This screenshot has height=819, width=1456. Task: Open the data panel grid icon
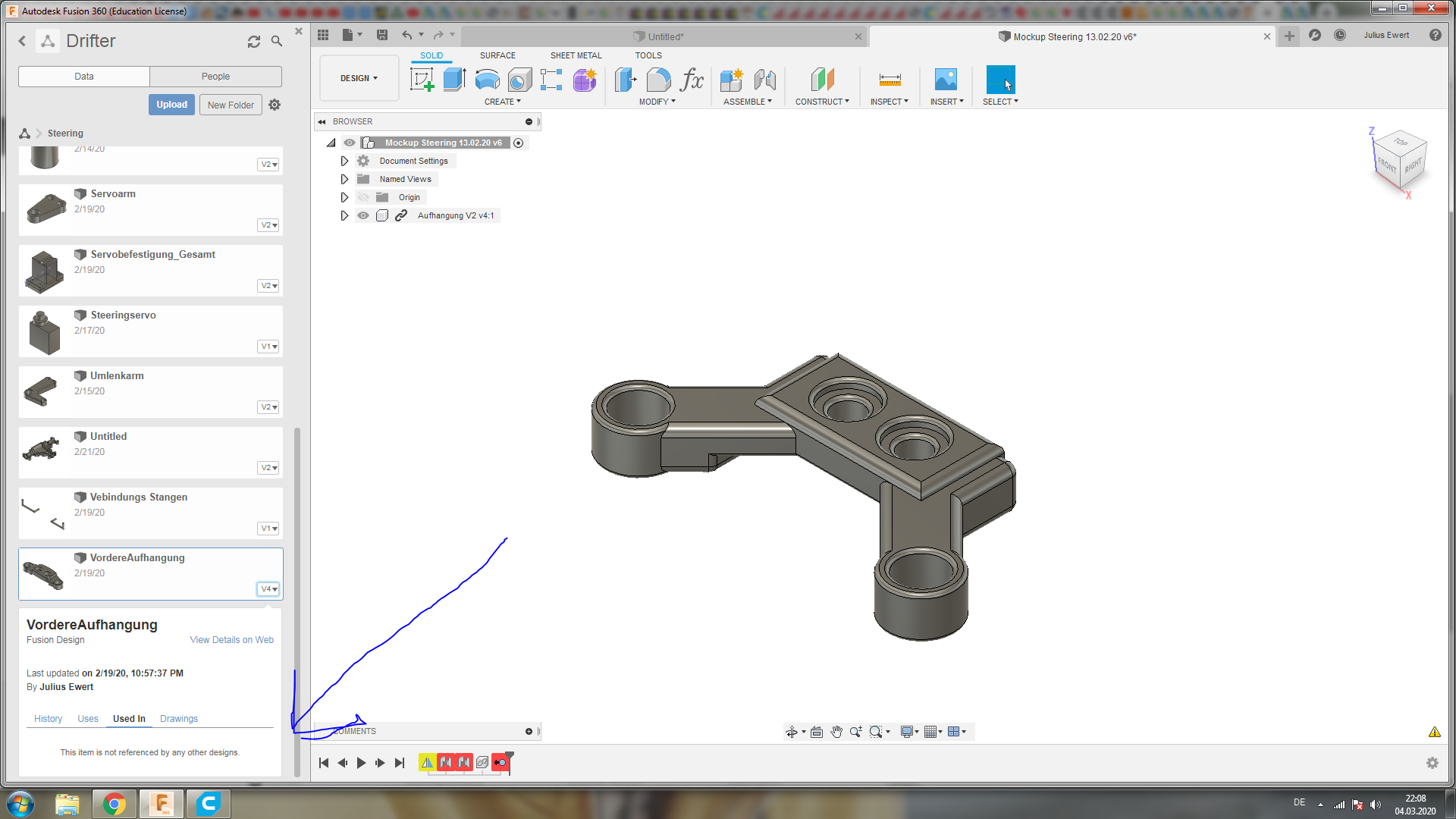[x=323, y=35]
